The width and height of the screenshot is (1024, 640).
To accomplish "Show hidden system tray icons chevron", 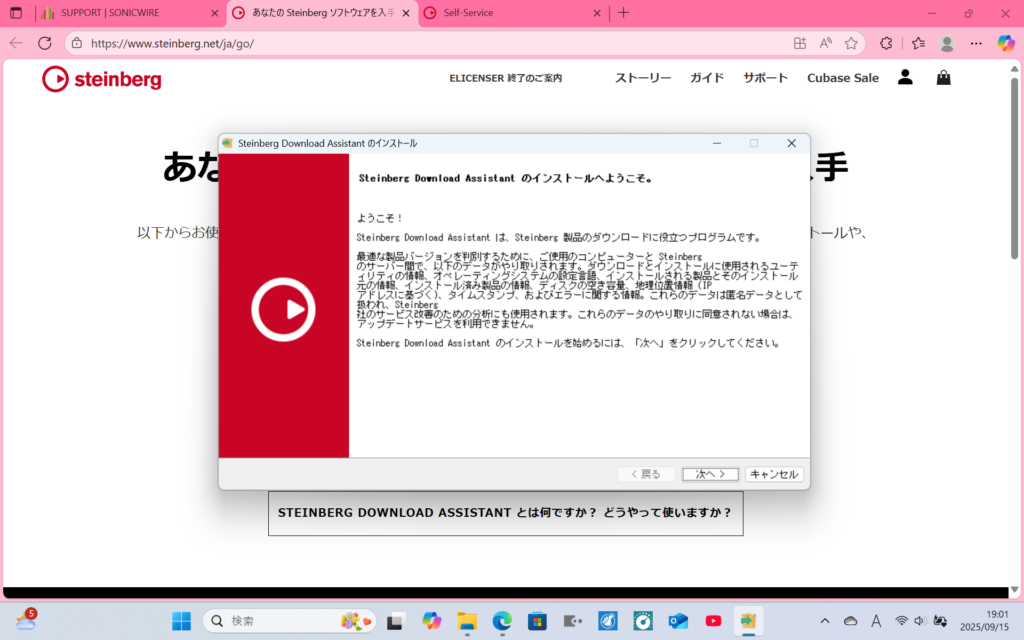I will [x=825, y=621].
